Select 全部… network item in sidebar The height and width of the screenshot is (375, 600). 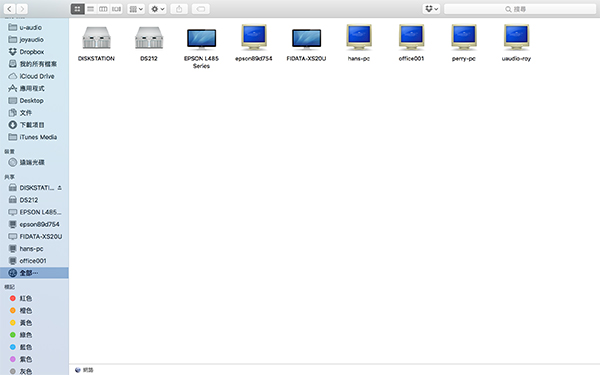[x=34, y=273]
